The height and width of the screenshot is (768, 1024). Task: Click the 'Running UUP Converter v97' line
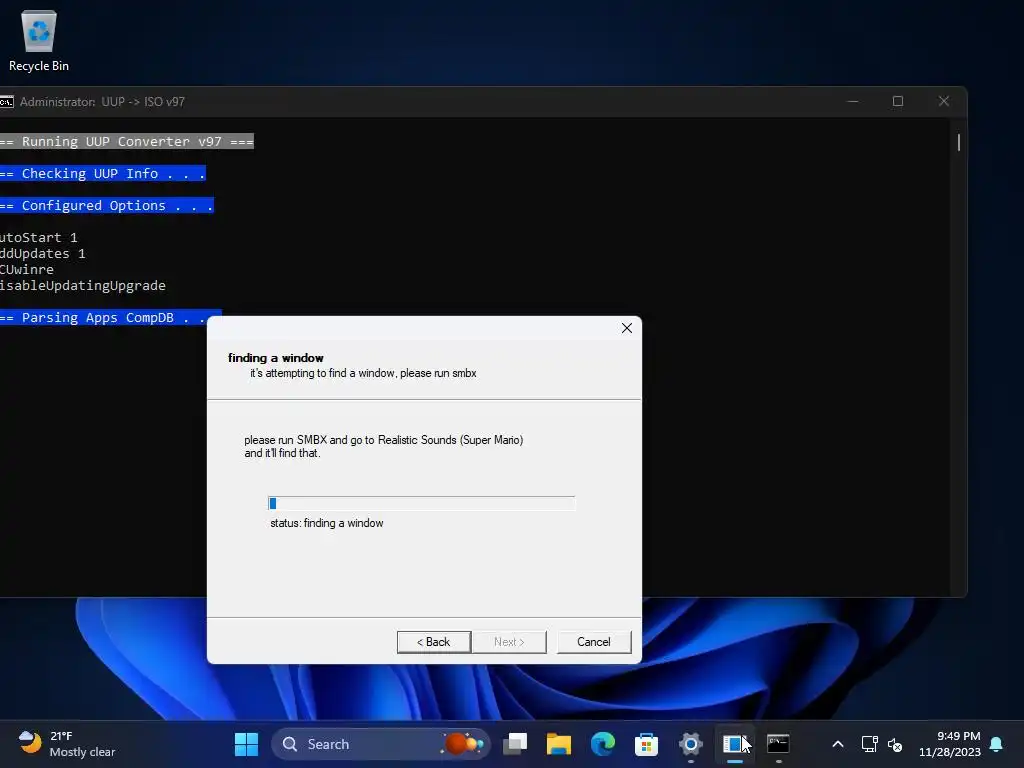click(127, 142)
